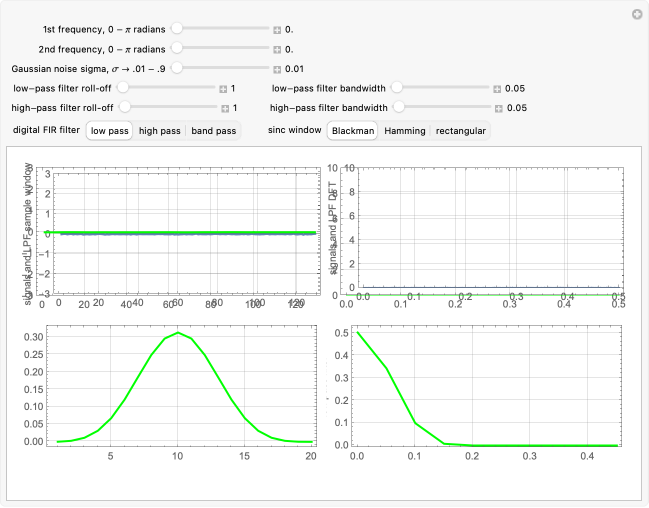
Task: Click the low-pass filter bandwidth slider thumb
Action: click(x=397, y=88)
